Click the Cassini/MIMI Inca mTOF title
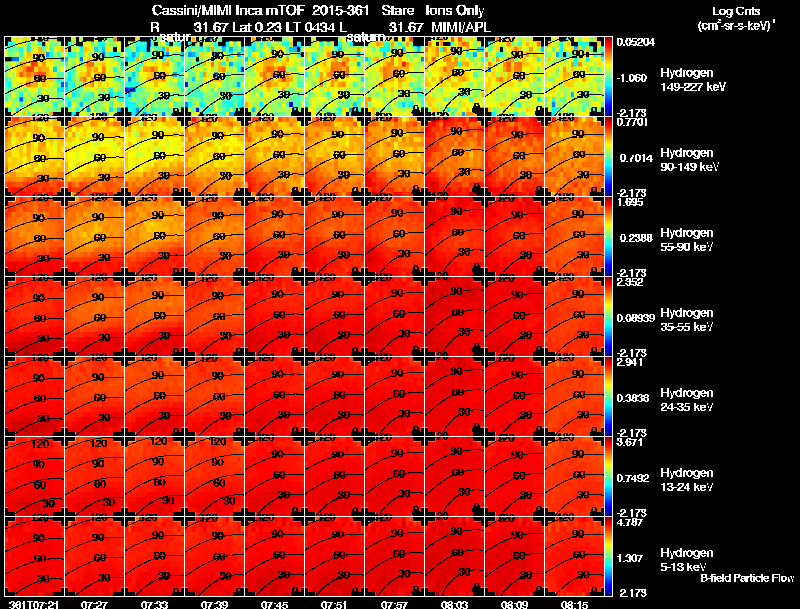Screen dimensions: 800x609 [228, 11]
